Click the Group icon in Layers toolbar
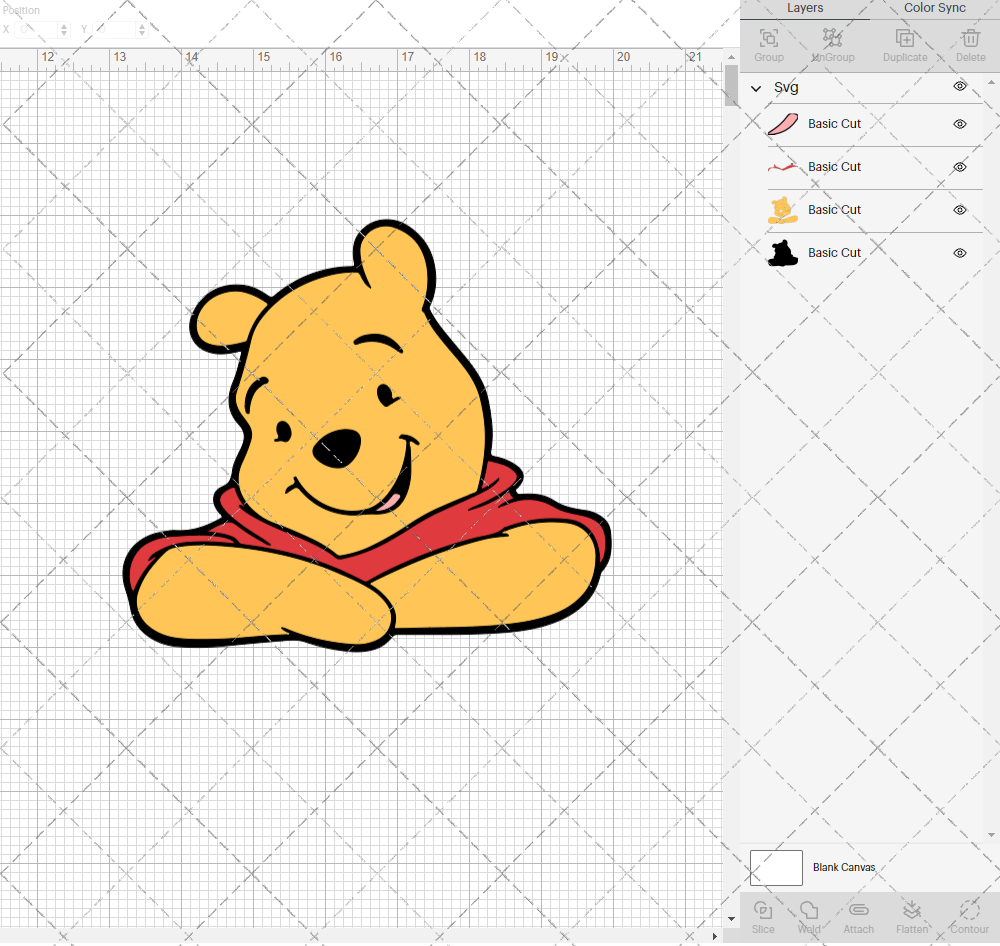1000x946 pixels. coord(768,38)
